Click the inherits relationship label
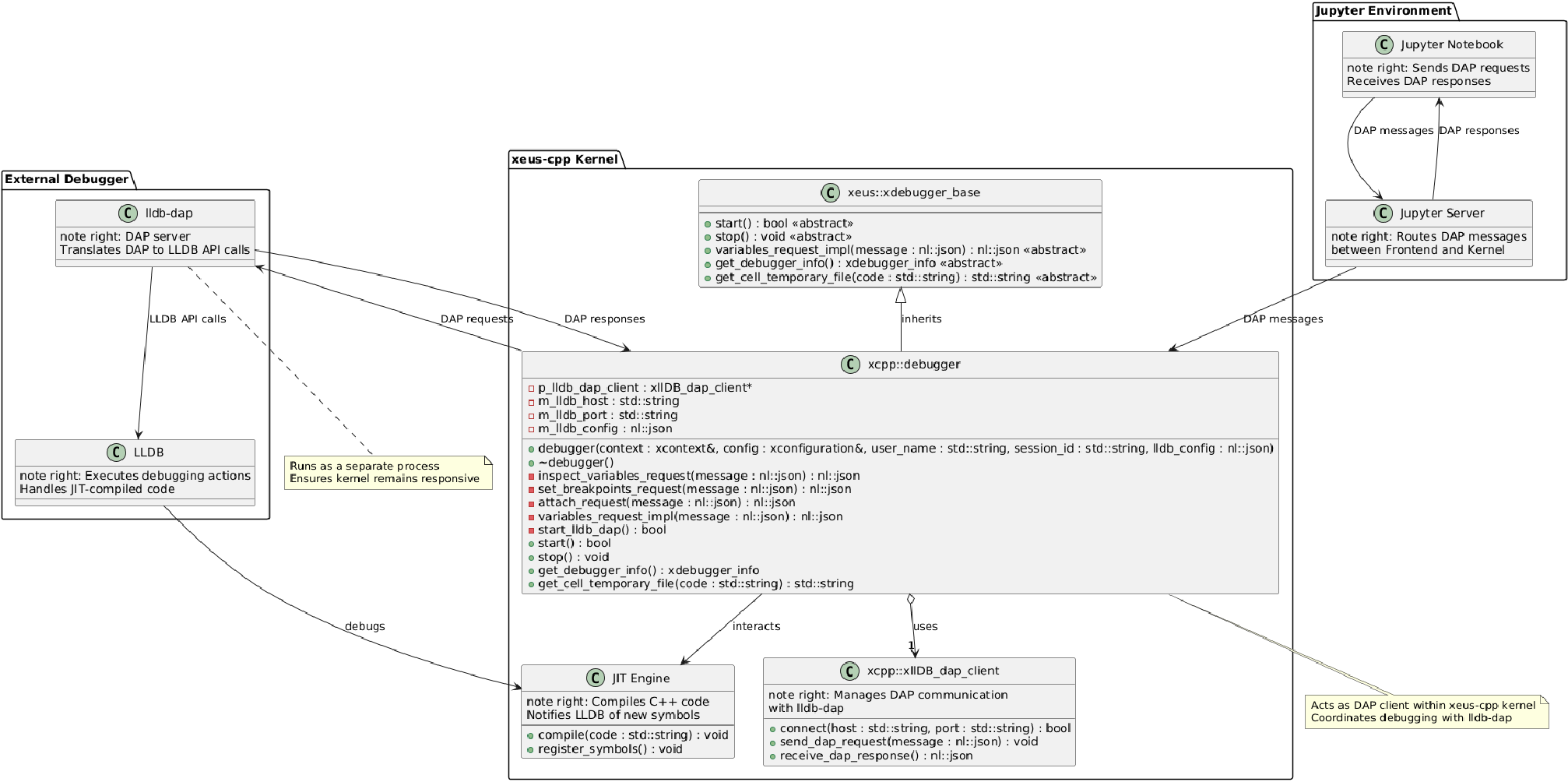 tap(922, 319)
